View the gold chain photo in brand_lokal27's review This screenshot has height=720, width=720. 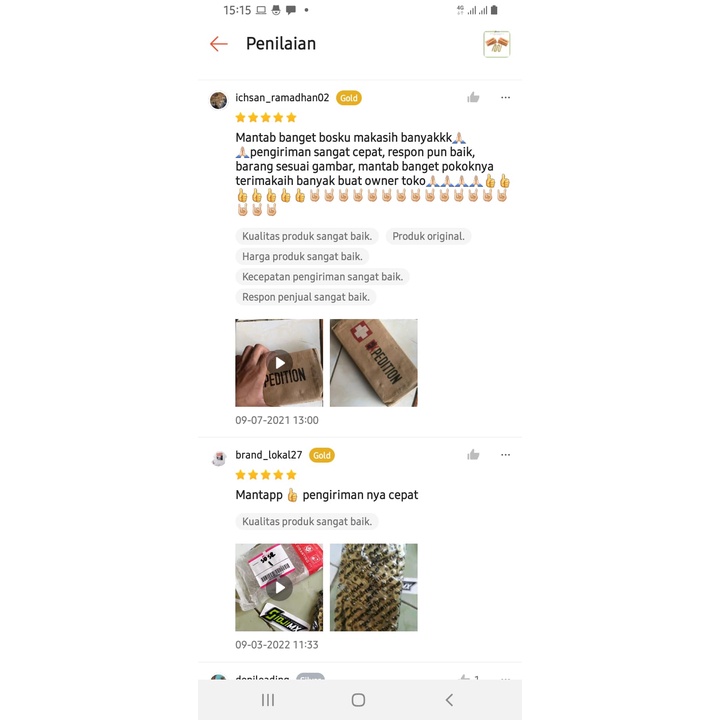[374, 587]
